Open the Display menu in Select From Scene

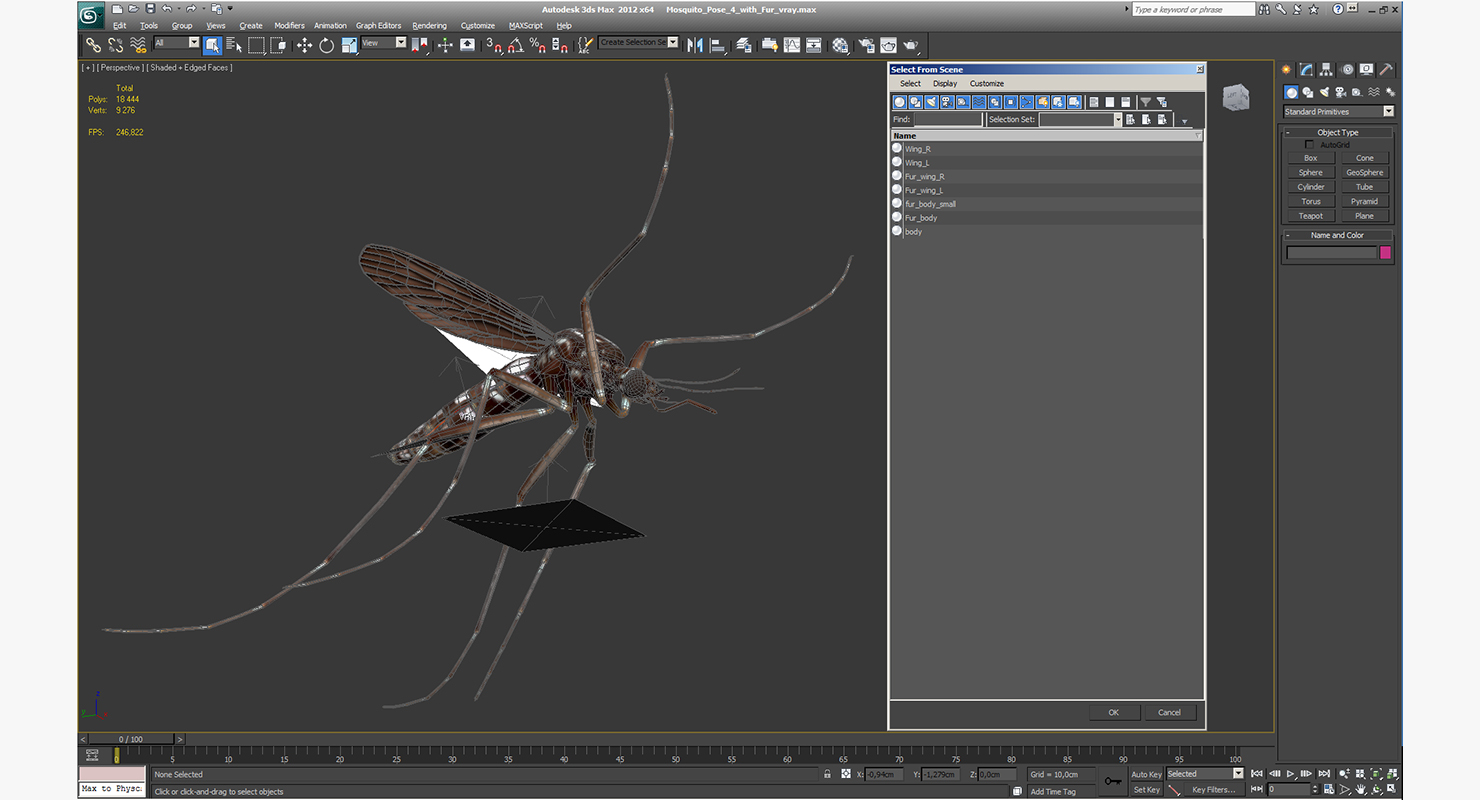pyautogui.click(x=945, y=84)
